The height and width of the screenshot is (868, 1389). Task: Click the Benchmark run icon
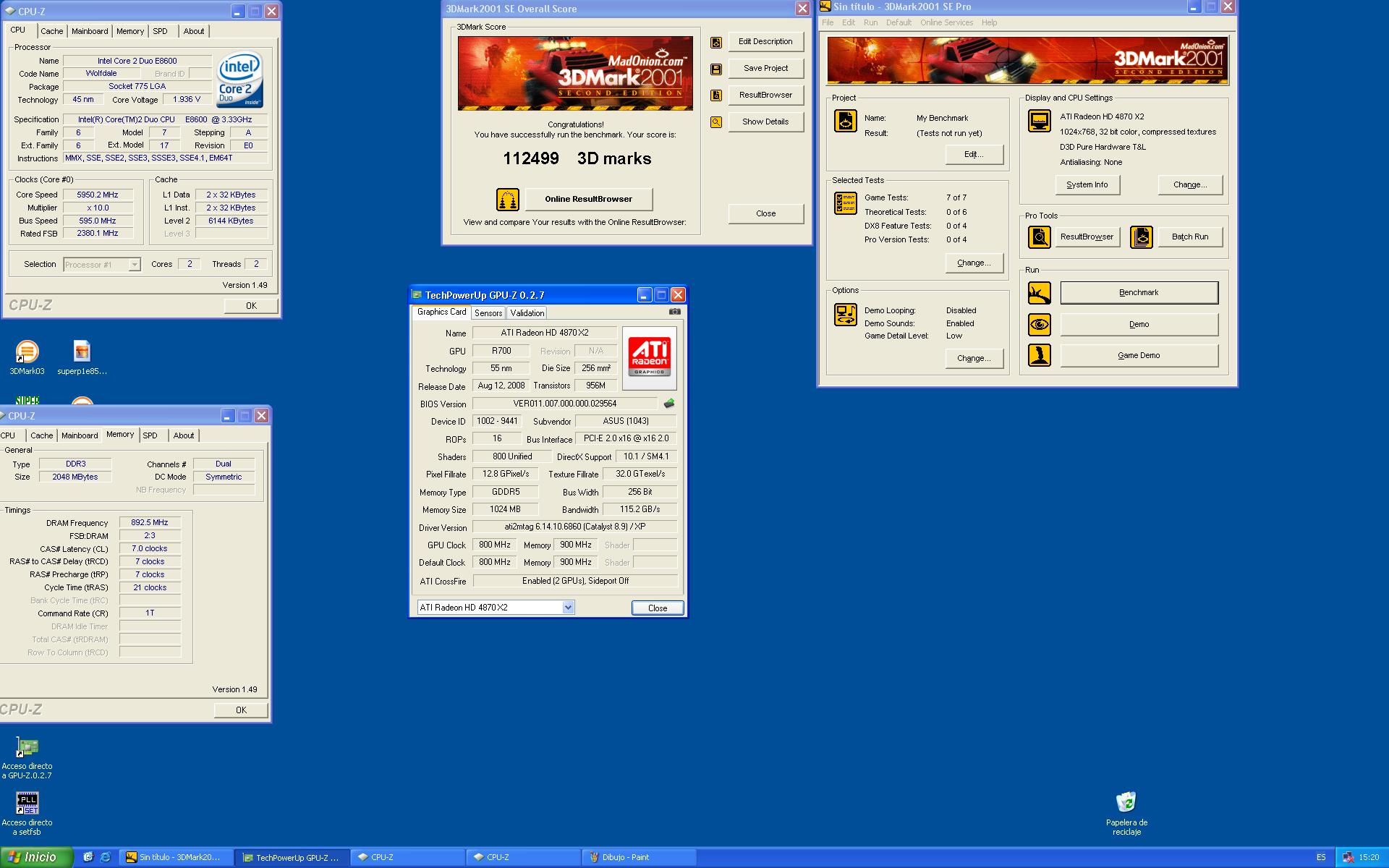coord(1040,293)
